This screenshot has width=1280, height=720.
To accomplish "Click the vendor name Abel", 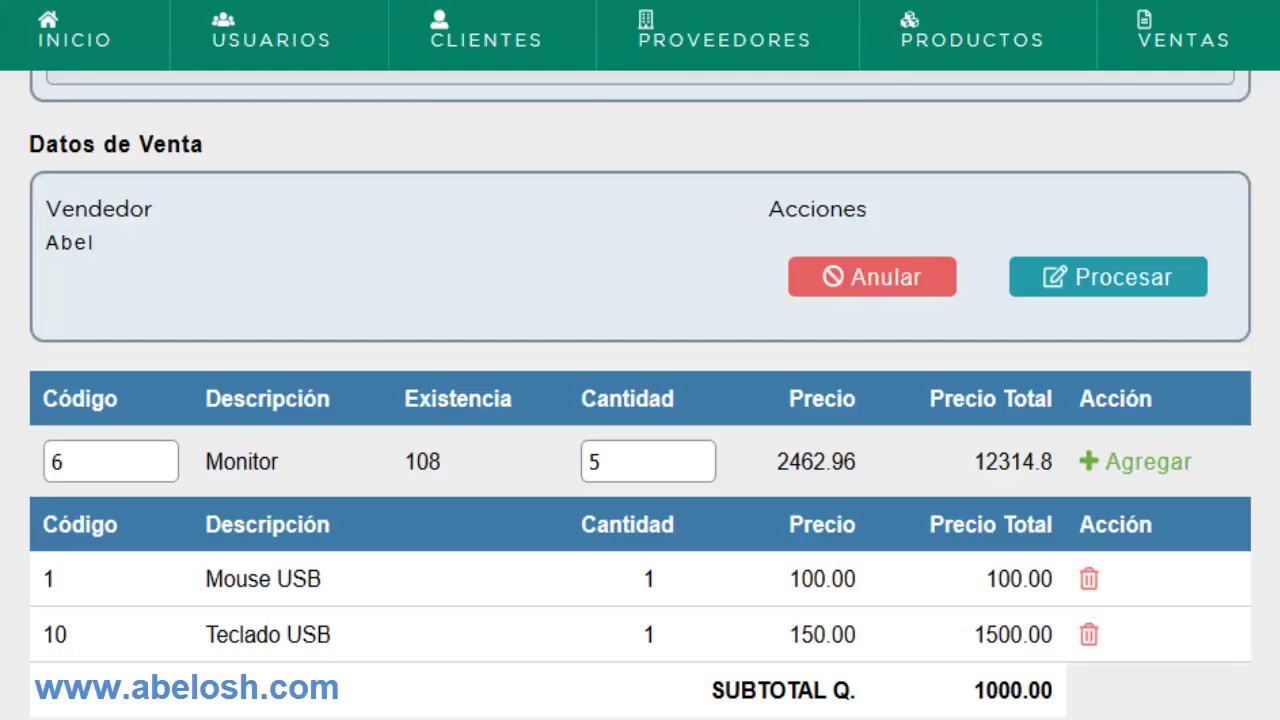I will [x=70, y=243].
